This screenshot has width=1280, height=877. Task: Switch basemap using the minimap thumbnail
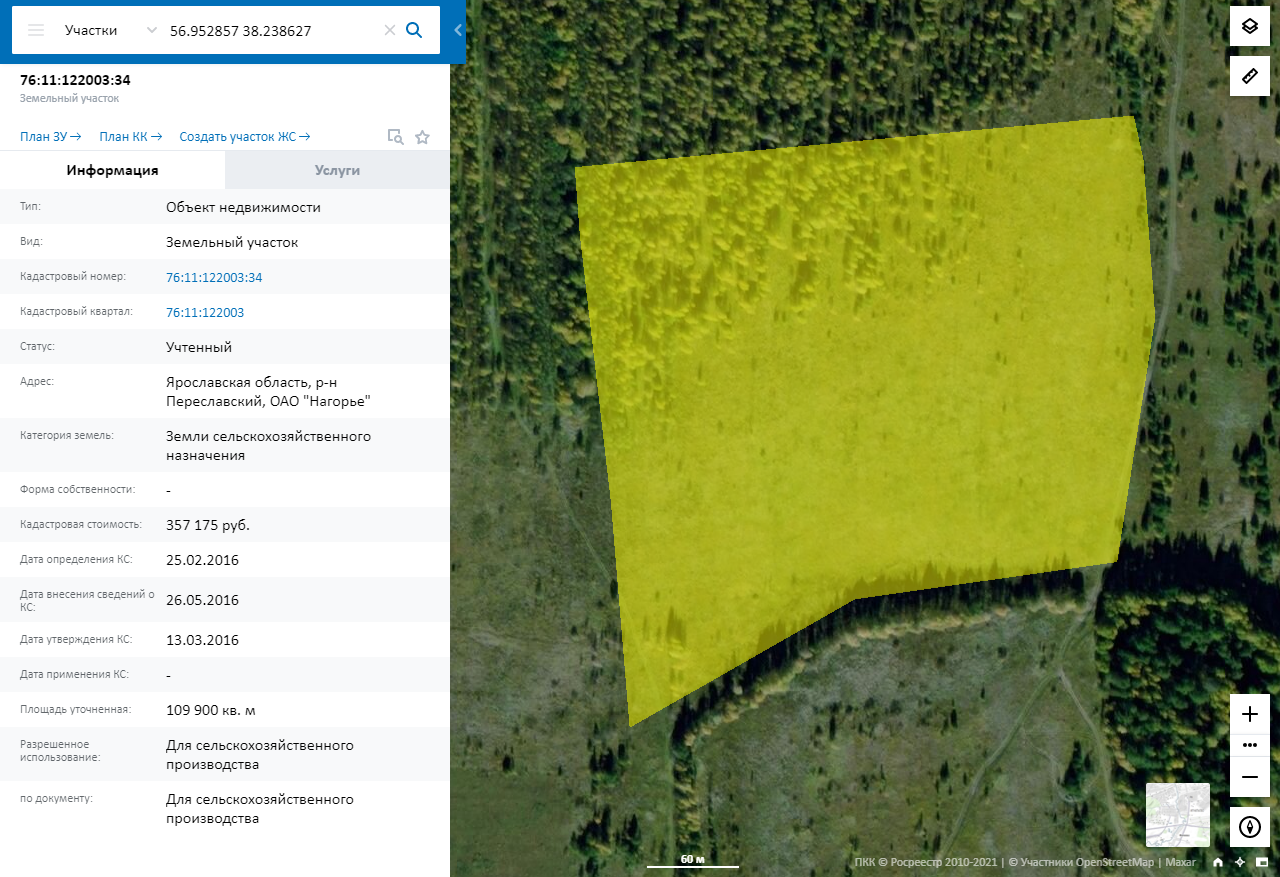point(1177,815)
